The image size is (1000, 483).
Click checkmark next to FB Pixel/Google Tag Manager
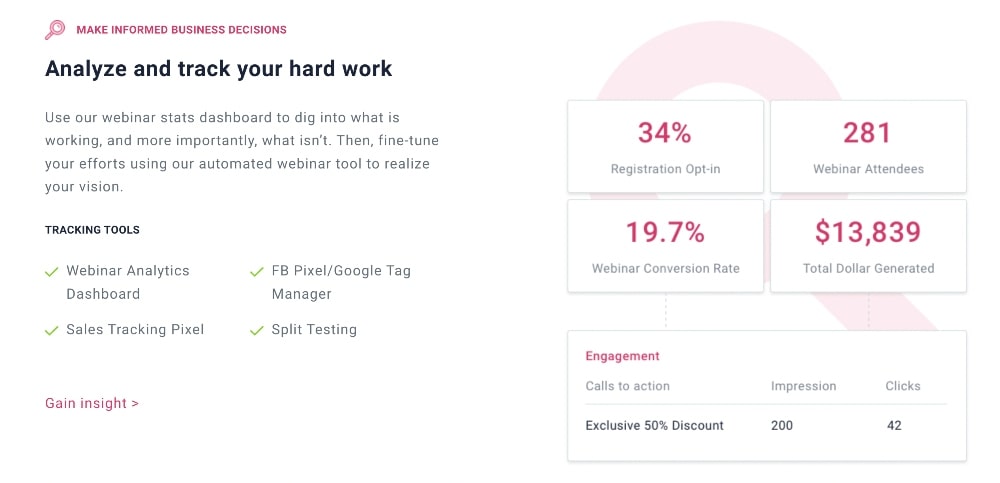pos(256,271)
